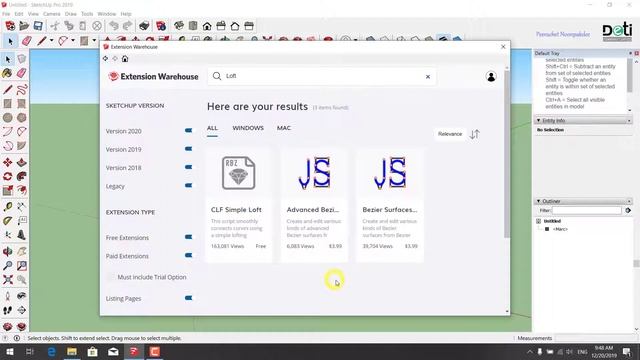Open the CLF Simple Loft extension card
This screenshot has height=360, width=640.
click(239, 205)
